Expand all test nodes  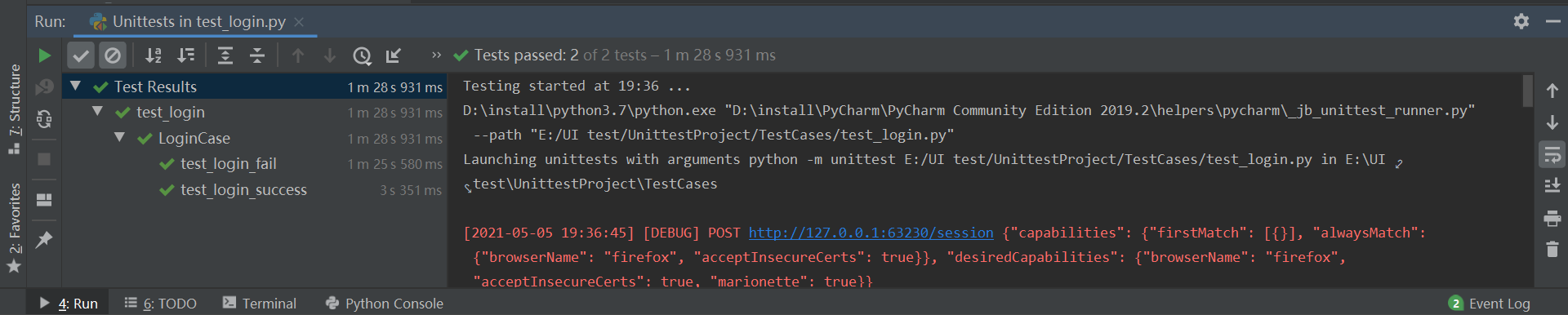(225, 55)
